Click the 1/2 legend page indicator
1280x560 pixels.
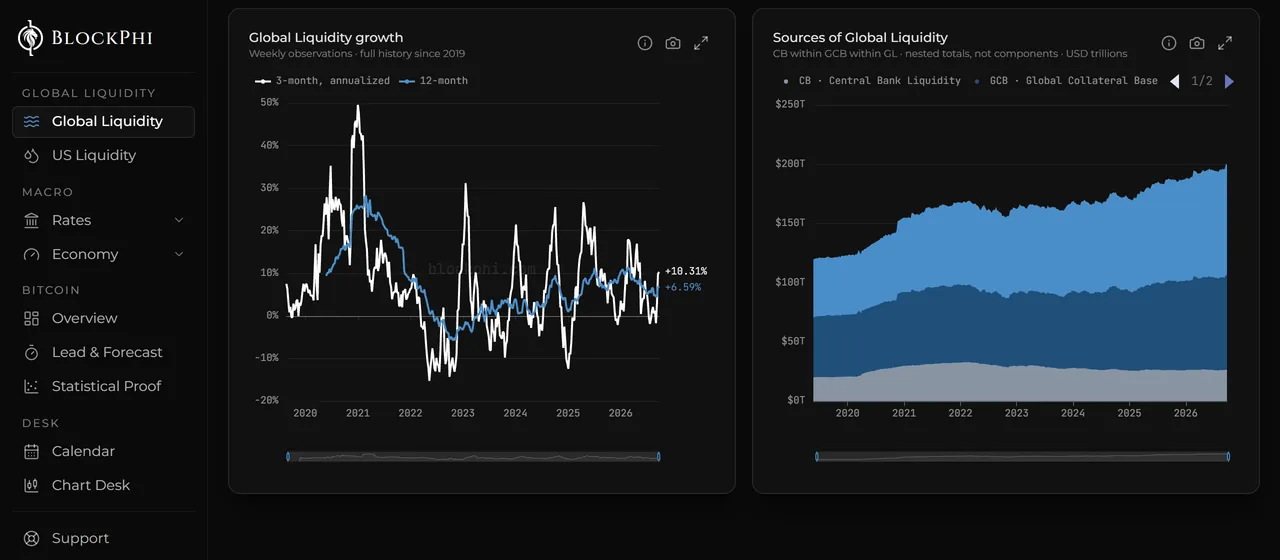click(1202, 81)
